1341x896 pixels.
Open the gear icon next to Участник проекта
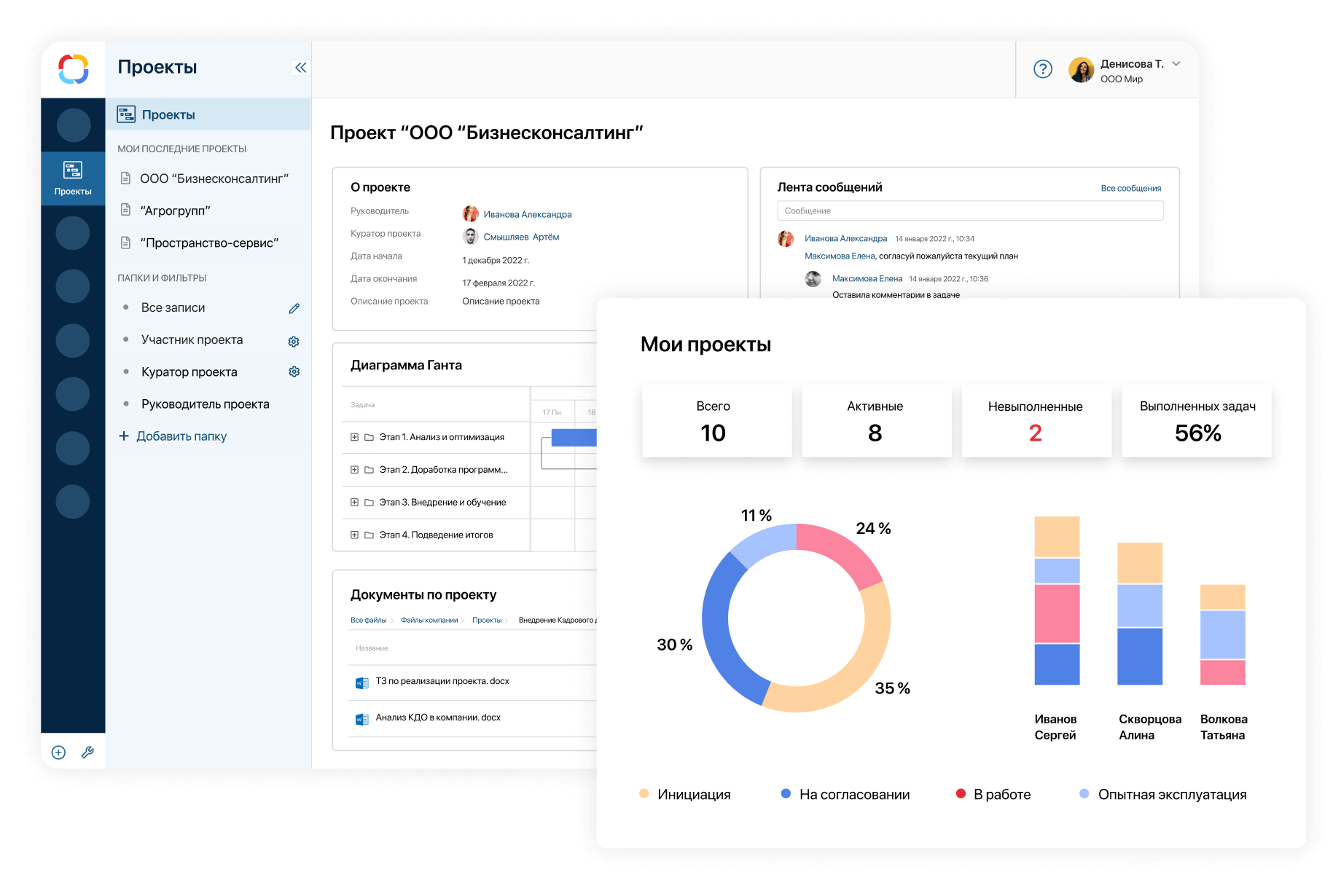coord(294,339)
